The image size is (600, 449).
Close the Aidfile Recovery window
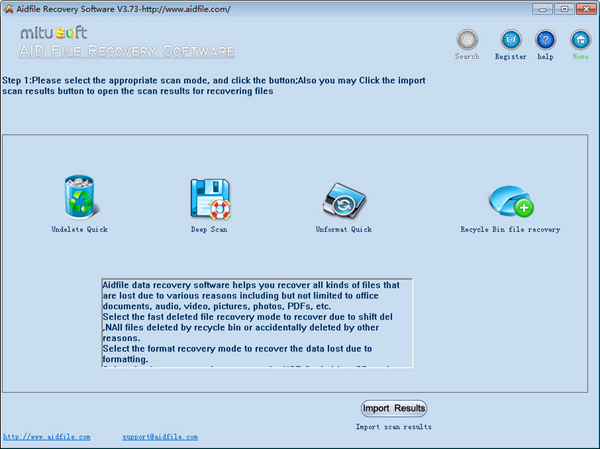click(586, 9)
